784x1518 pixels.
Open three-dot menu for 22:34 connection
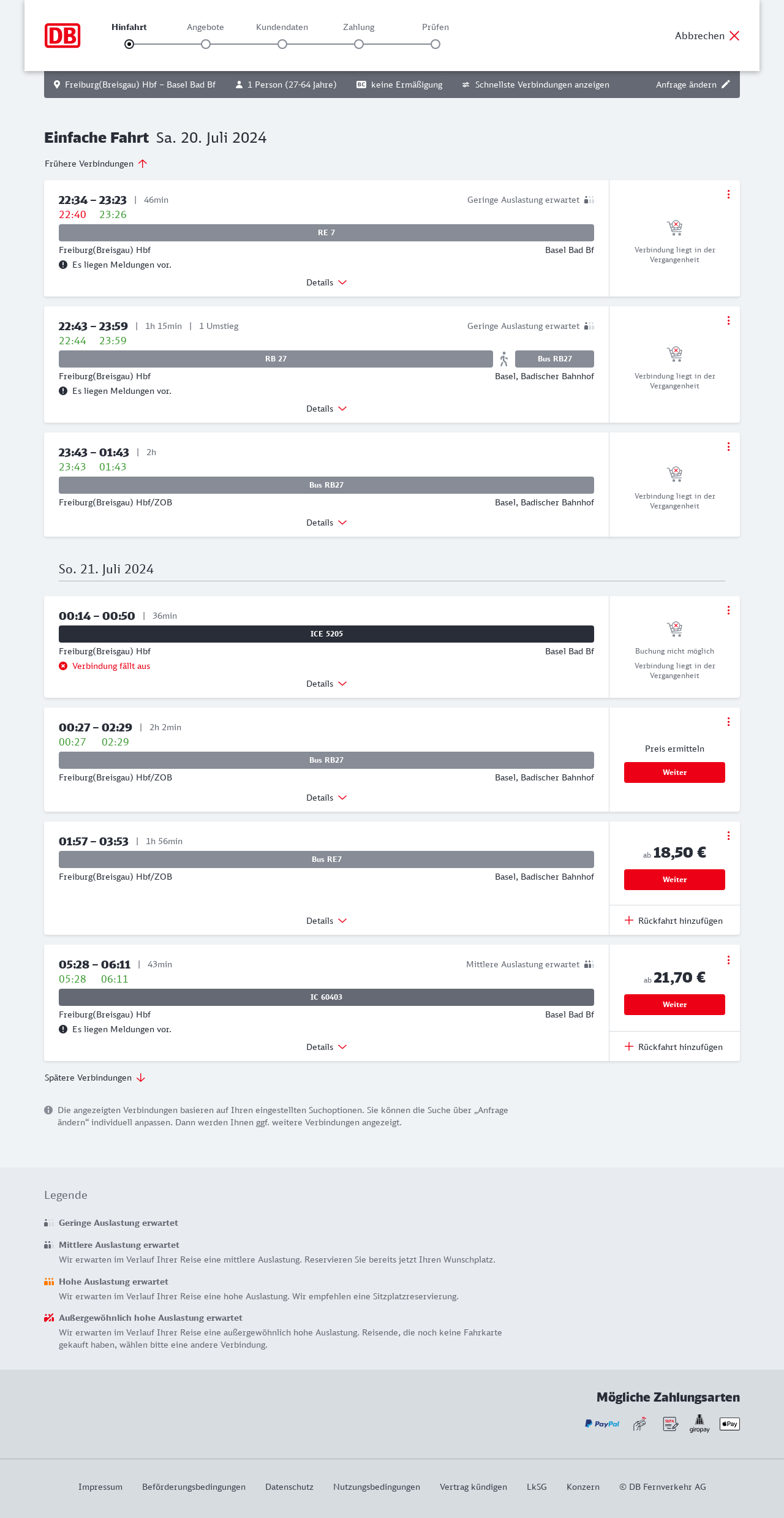(728, 194)
